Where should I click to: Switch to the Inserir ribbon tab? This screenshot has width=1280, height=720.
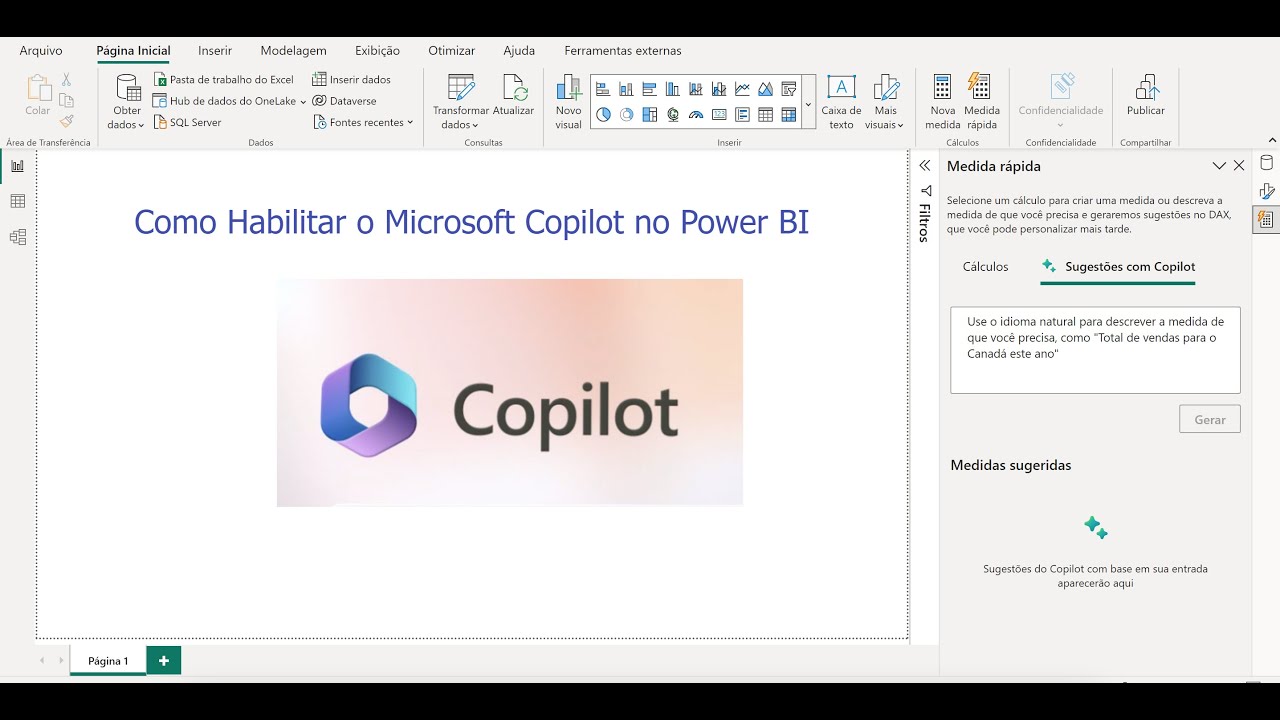(x=215, y=50)
